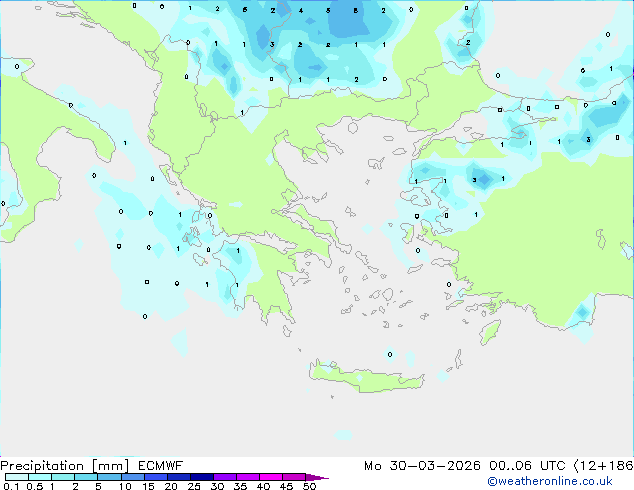The width and height of the screenshot is (634, 490).
Task: Click the '00..06 UTC' time range text
Action: (527, 466)
